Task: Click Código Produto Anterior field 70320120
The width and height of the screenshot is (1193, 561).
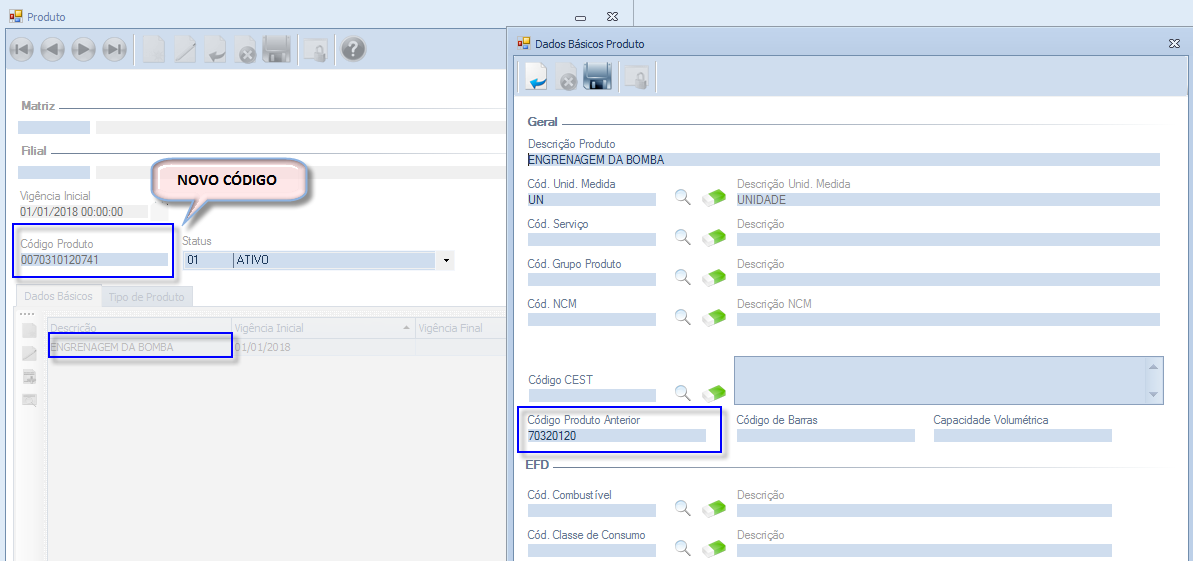Action: (x=616, y=435)
